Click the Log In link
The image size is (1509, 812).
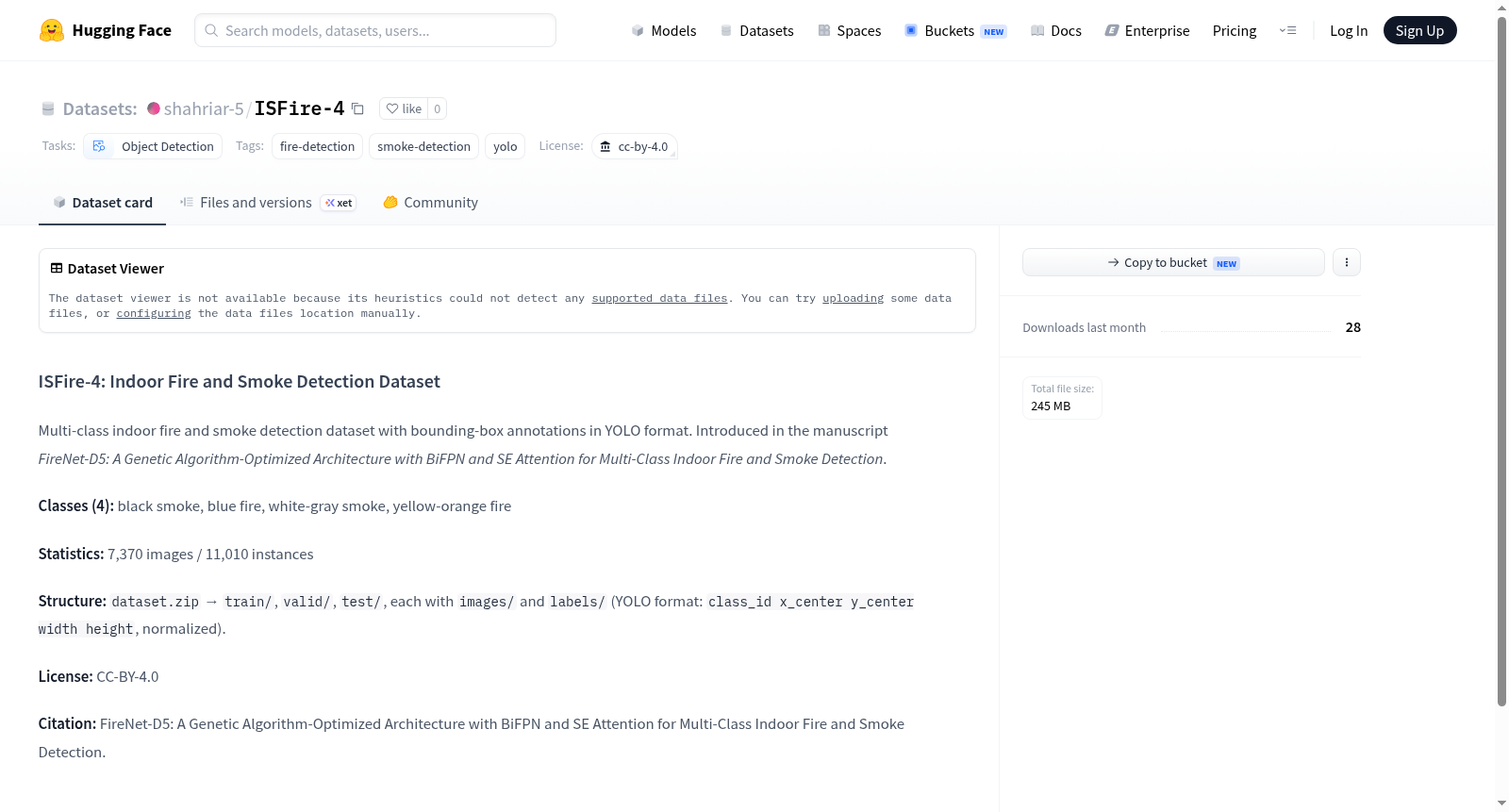(1349, 30)
